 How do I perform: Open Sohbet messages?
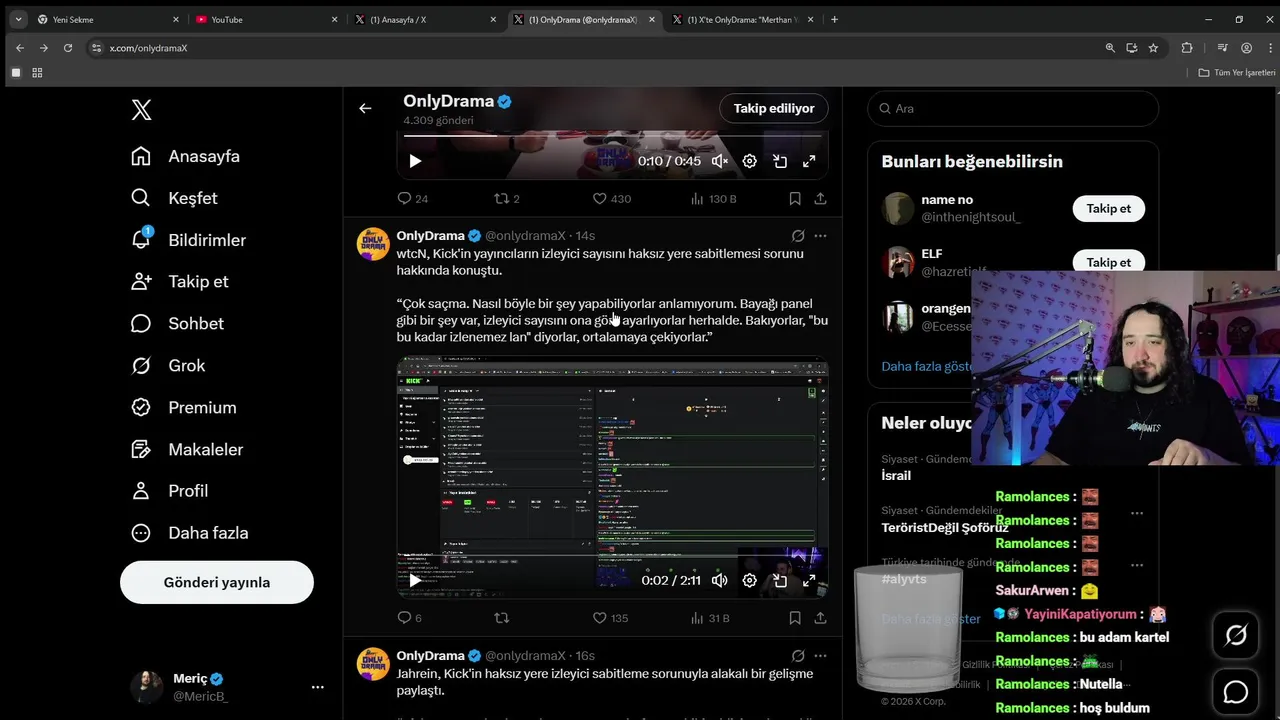178,324
